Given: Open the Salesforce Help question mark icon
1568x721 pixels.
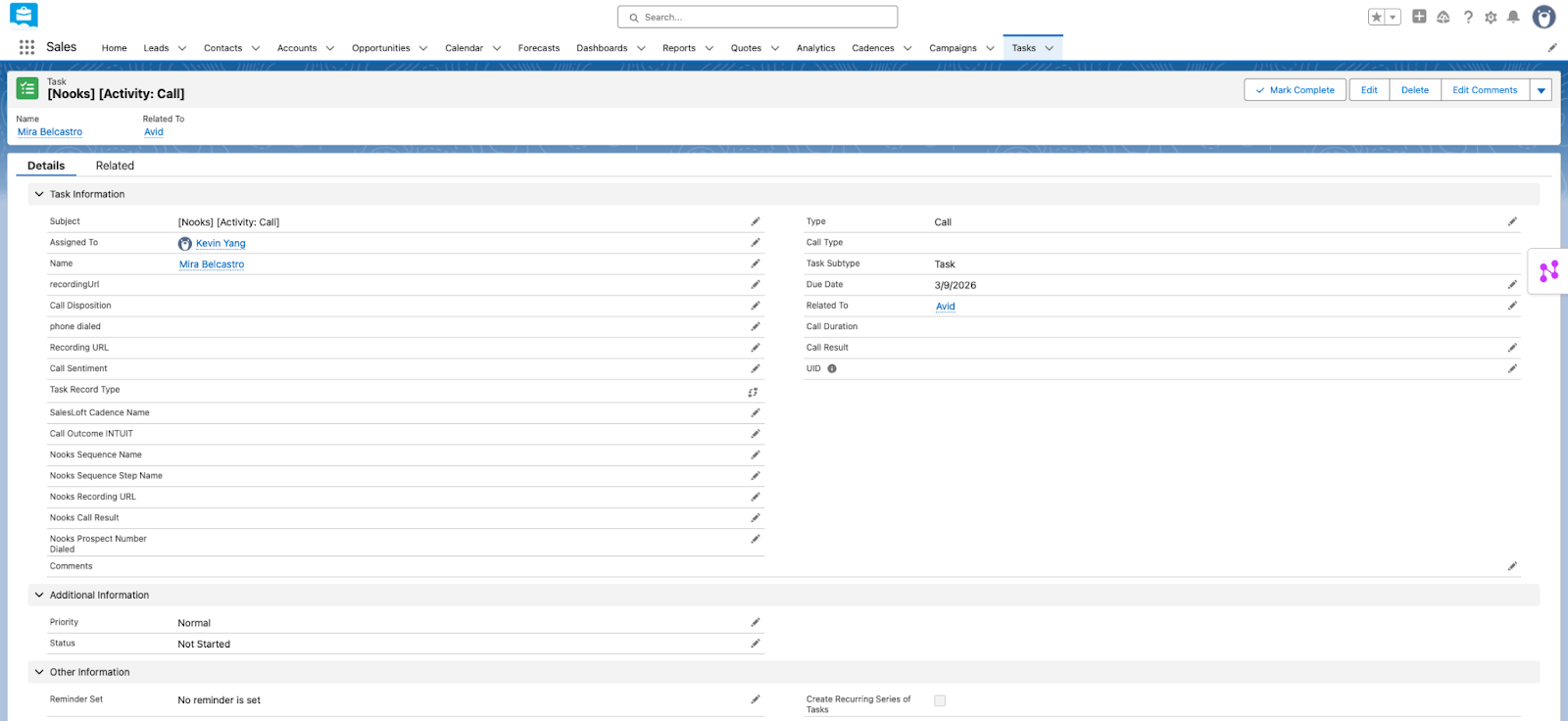Looking at the screenshot, I should [x=1468, y=17].
